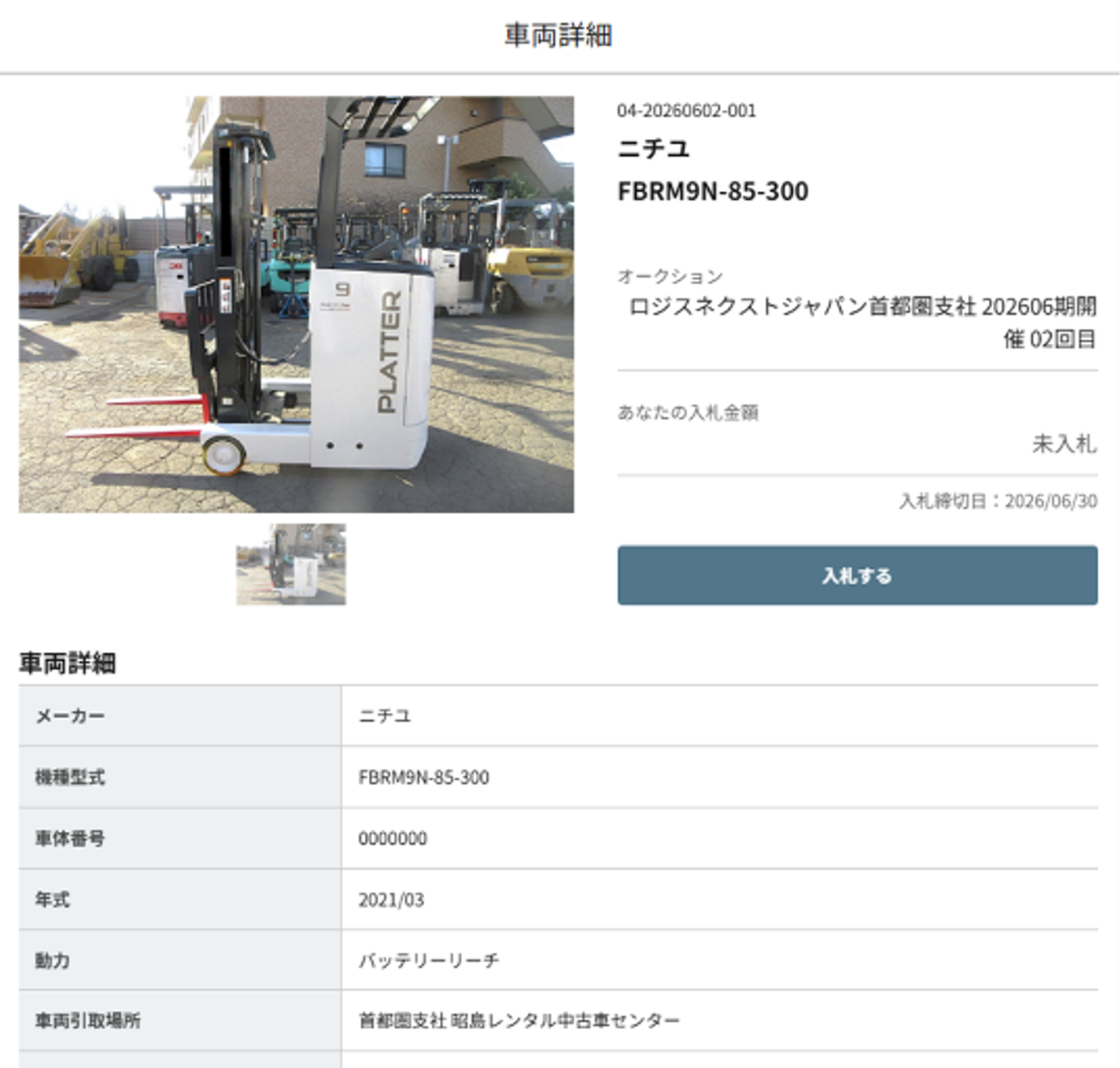The width and height of the screenshot is (1120, 1068).
Task: Click the 機種型式 row label
Action: [70, 778]
